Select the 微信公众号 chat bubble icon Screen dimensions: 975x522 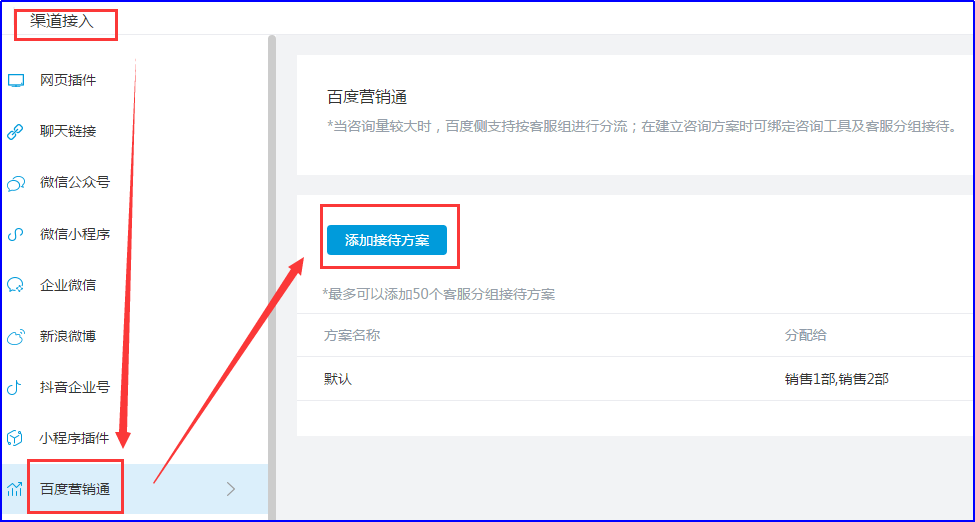[16, 183]
